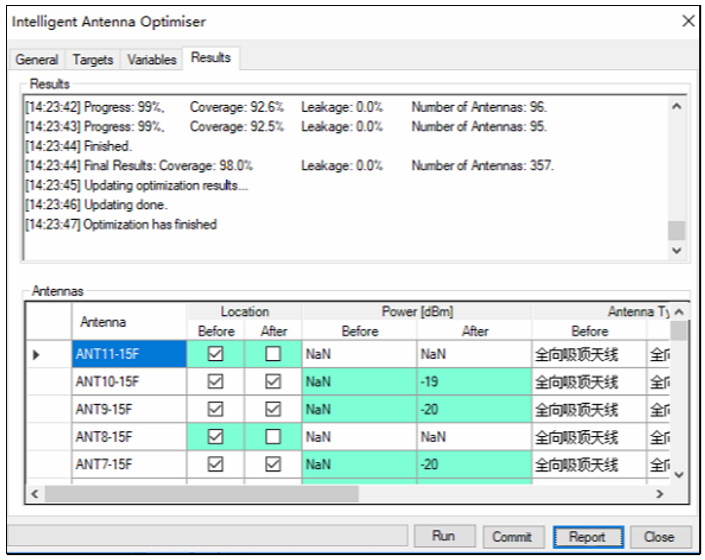Toggle Location Before checkbox for ANT10-15F
The height and width of the screenshot is (560, 705).
[215, 382]
